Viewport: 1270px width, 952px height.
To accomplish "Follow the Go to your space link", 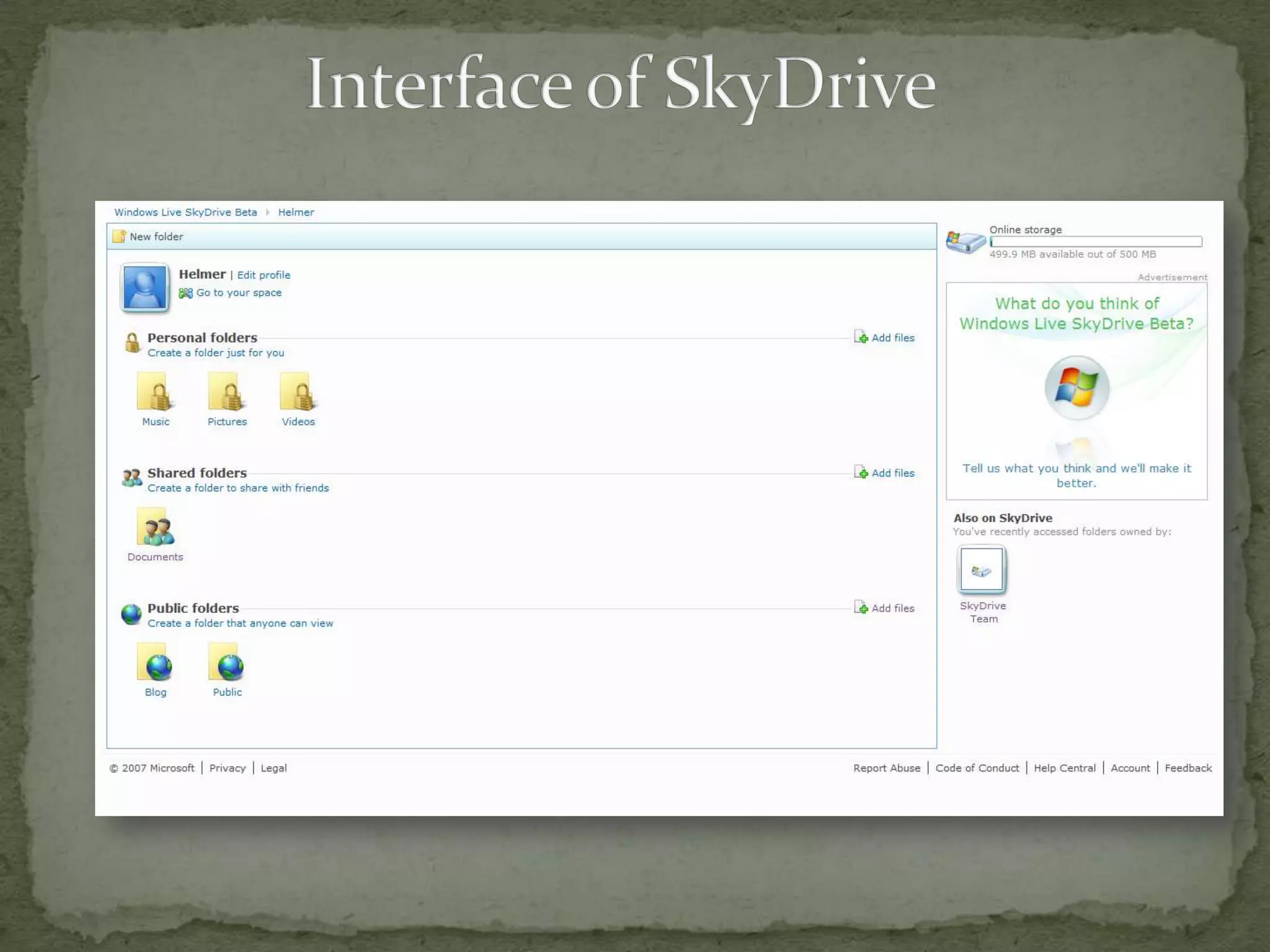I will (x=238, y=293).
